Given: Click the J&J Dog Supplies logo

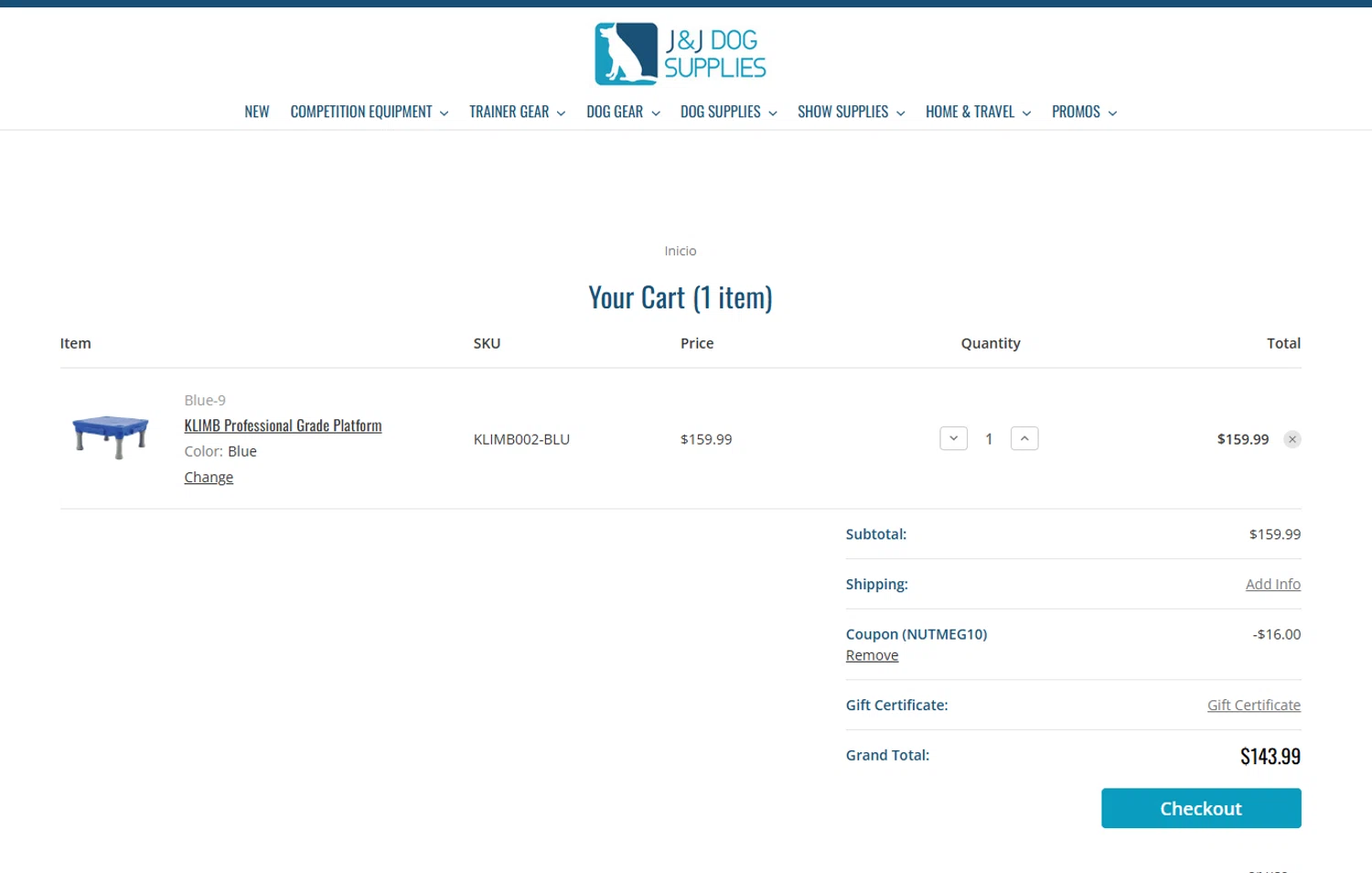Looking at the screenshot, I should click(x=680, y=54).
